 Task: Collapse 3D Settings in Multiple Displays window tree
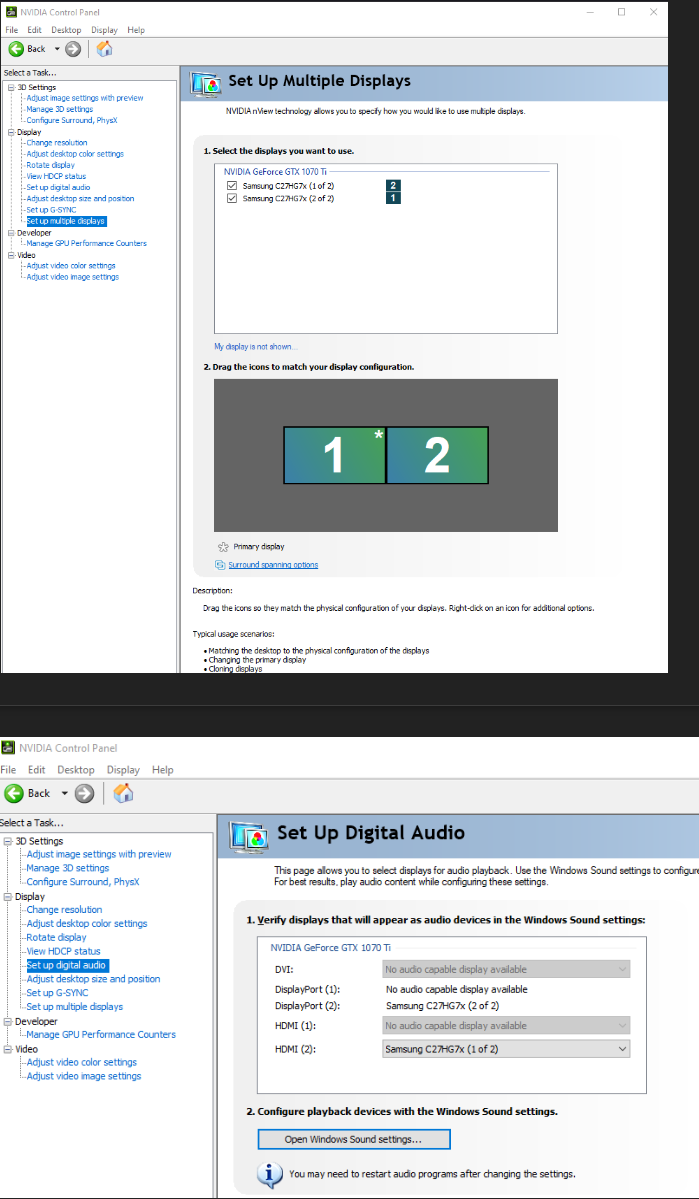coord(11,88)
